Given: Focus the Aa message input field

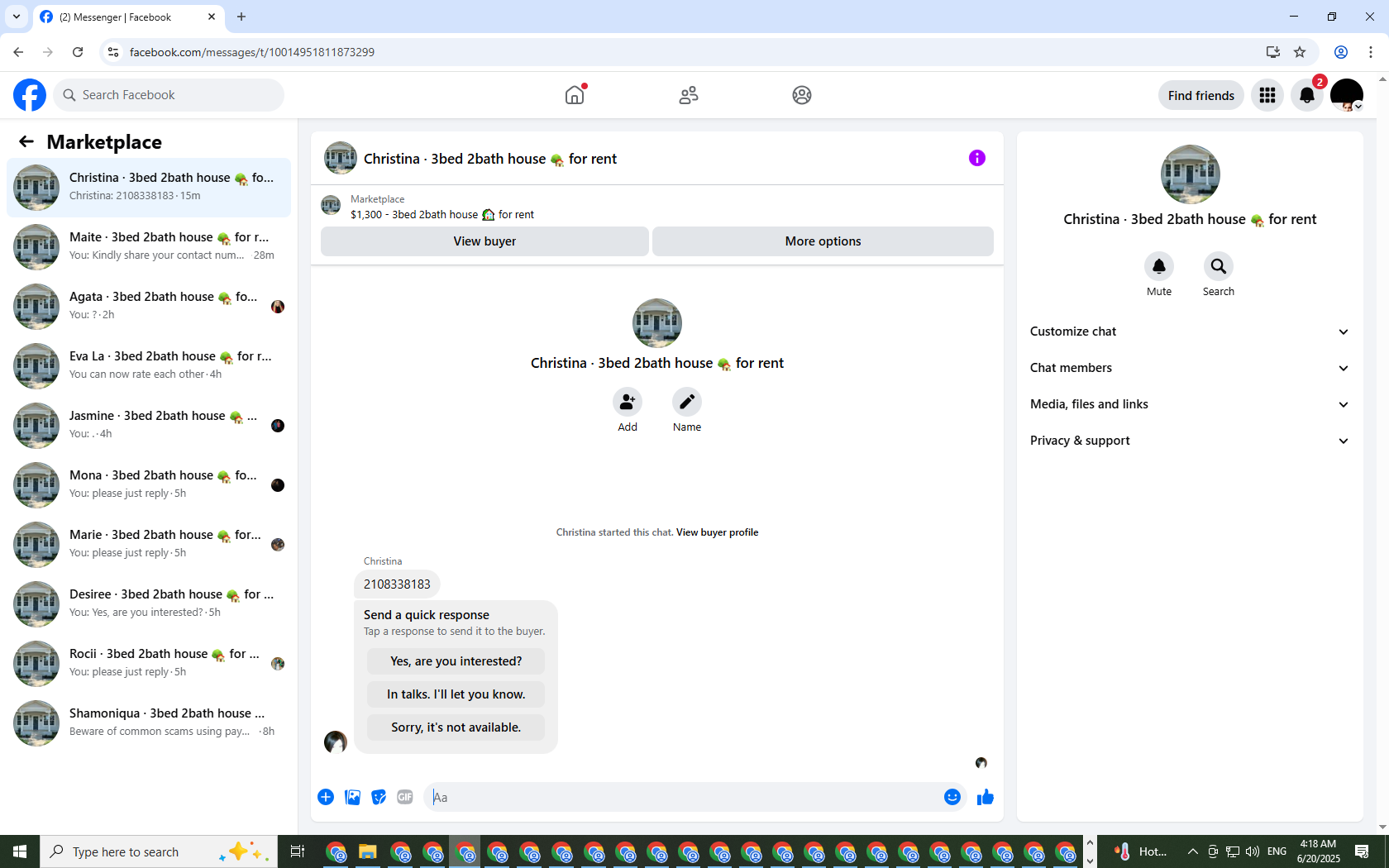Looking at the screenshot, I should tap(683, 797).
